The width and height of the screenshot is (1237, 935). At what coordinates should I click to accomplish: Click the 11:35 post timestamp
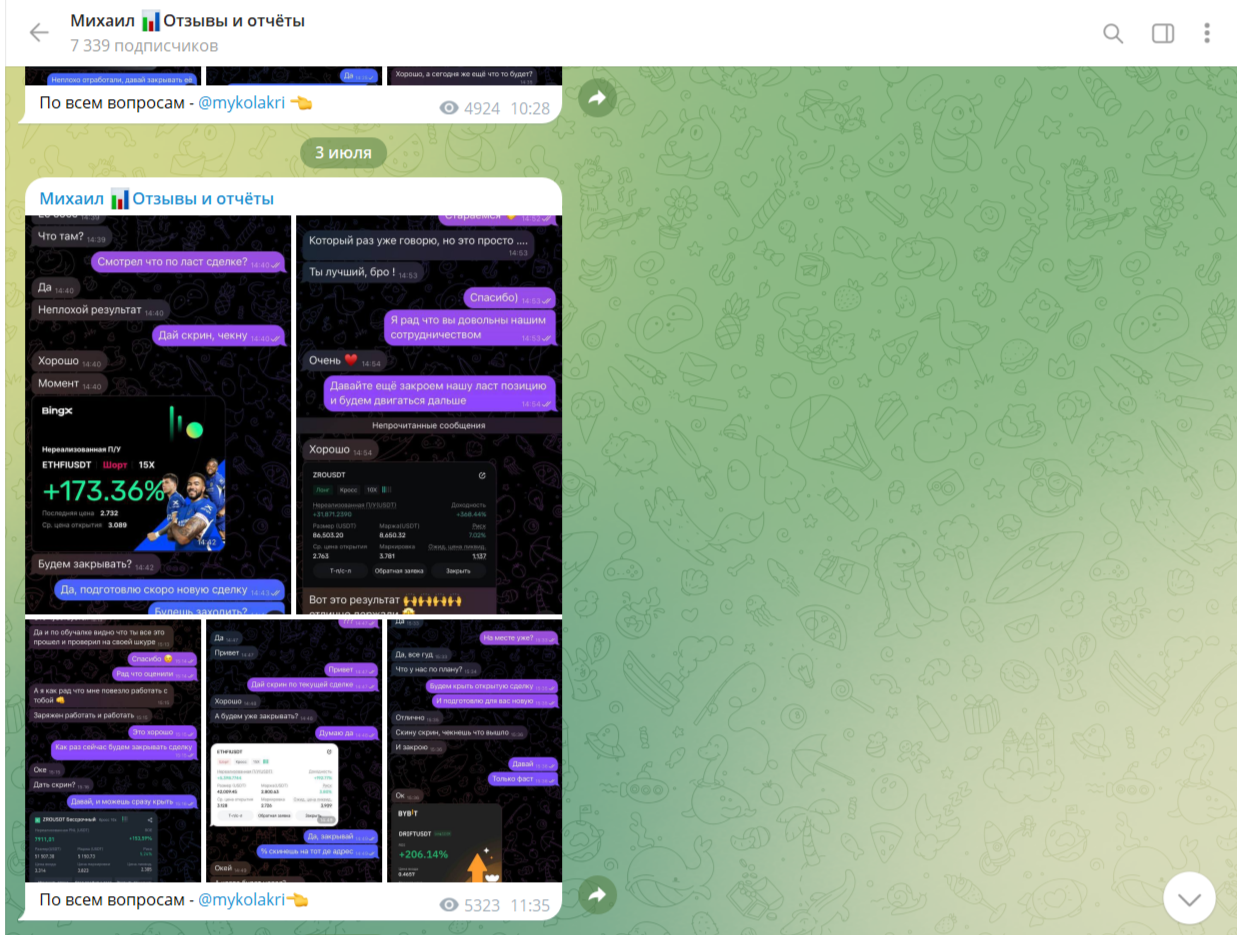pyautogui.click(x=530, y=906)
